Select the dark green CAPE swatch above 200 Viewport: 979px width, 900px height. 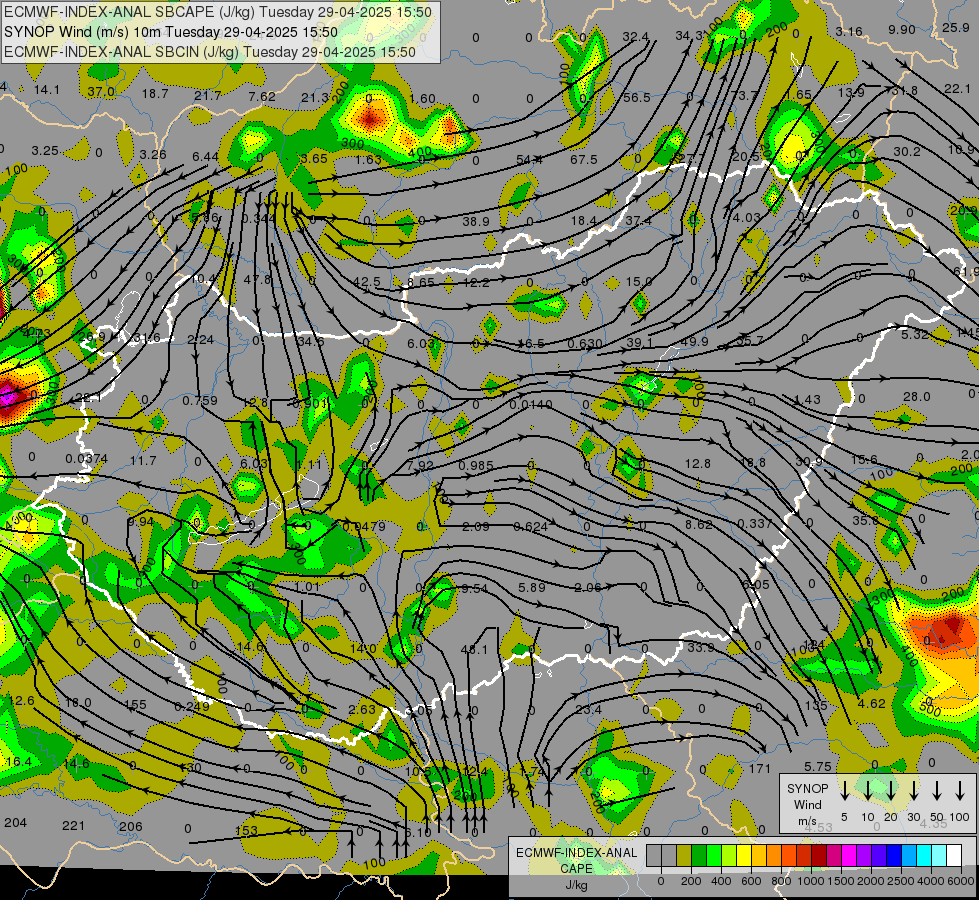coord(699,856)
